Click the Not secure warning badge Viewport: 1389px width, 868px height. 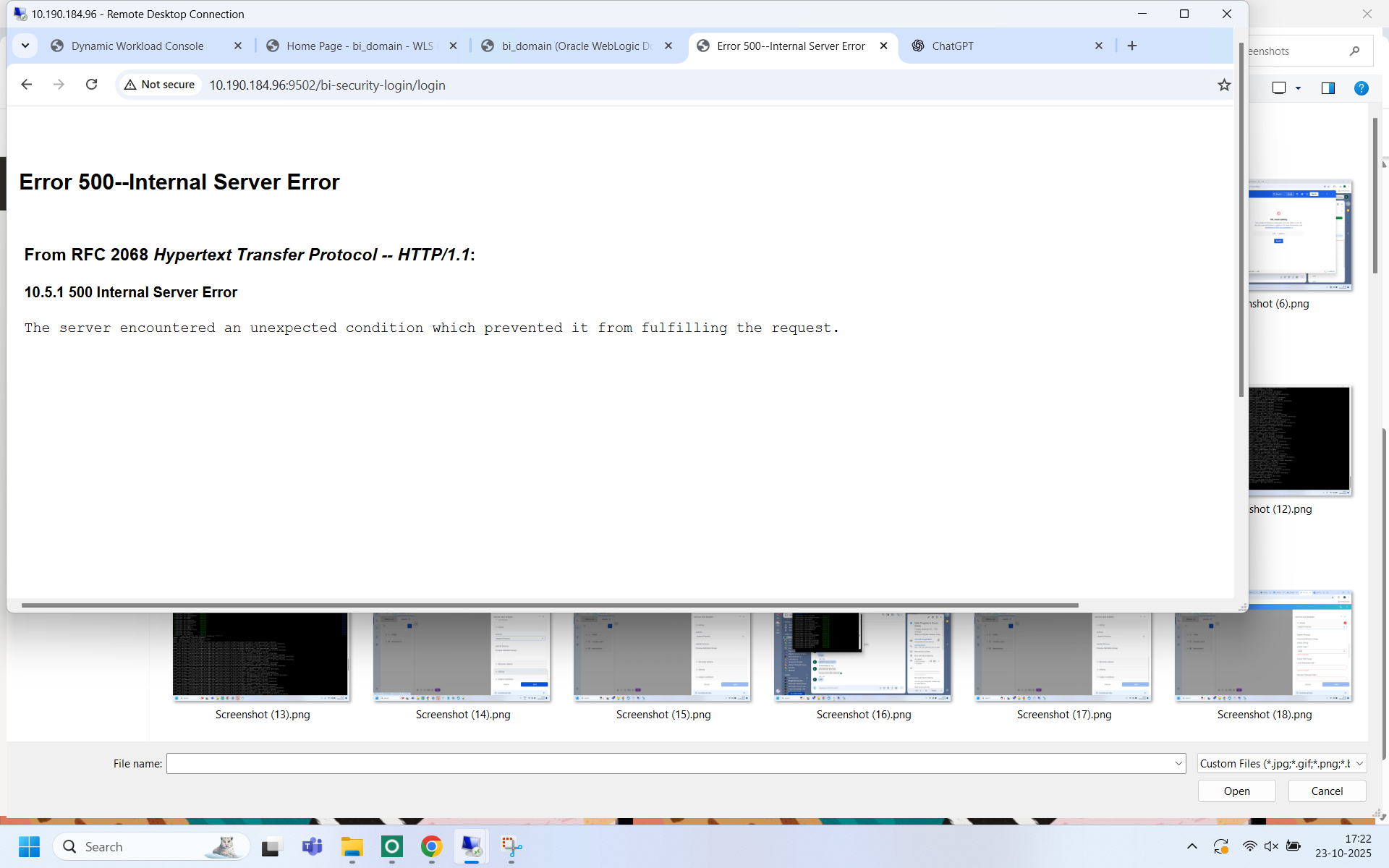point(160,85)
